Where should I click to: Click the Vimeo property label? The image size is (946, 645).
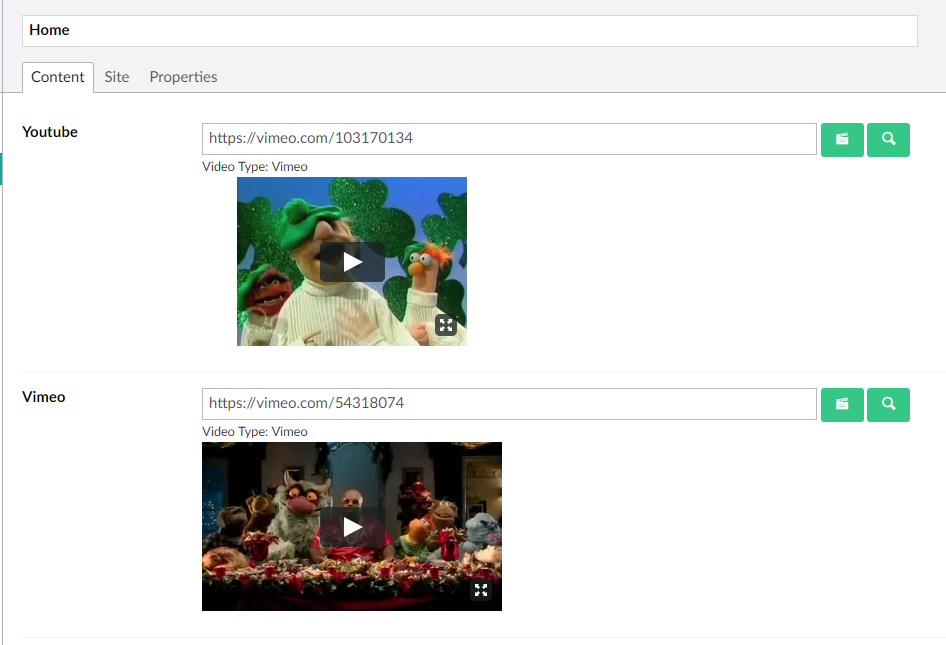[x=43, y=397]
